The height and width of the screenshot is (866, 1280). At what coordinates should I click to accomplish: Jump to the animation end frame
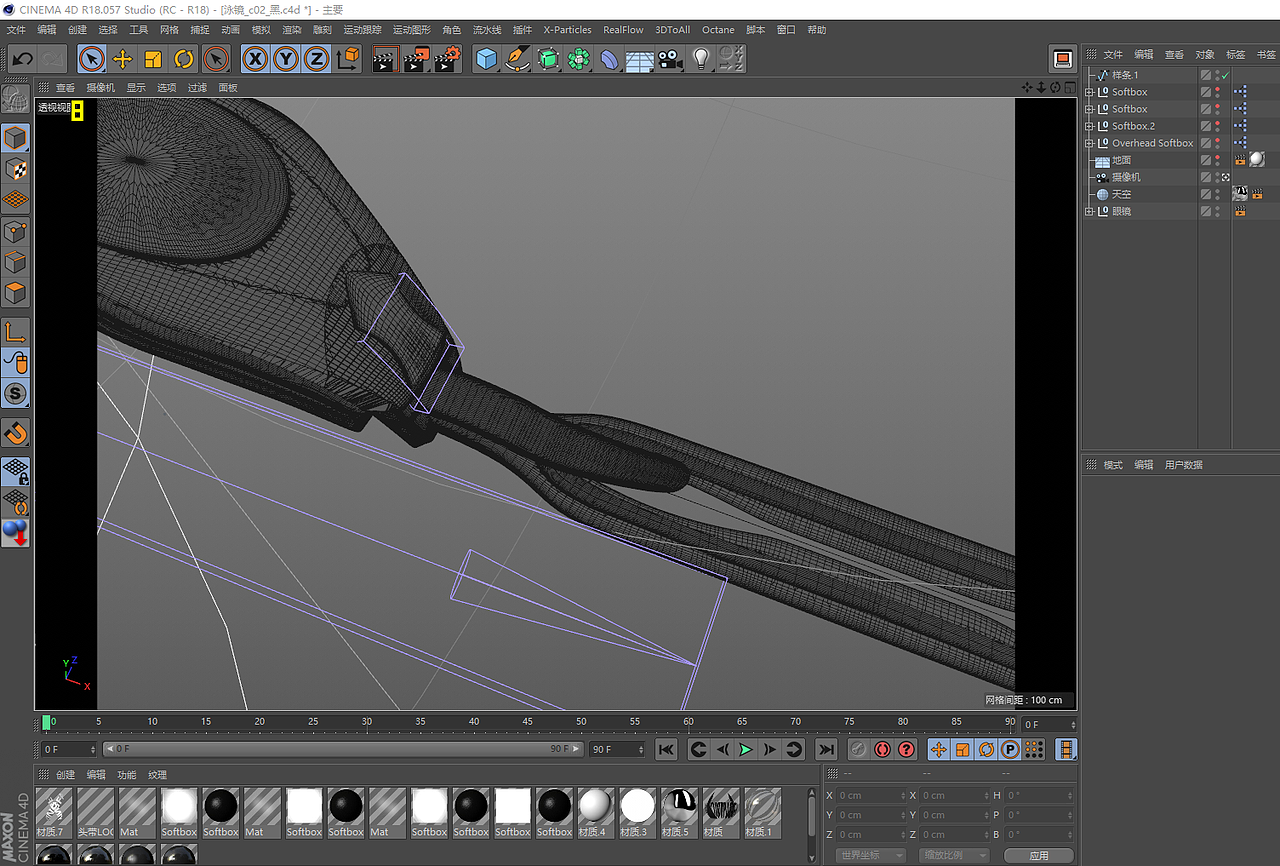tap(825, 749)
